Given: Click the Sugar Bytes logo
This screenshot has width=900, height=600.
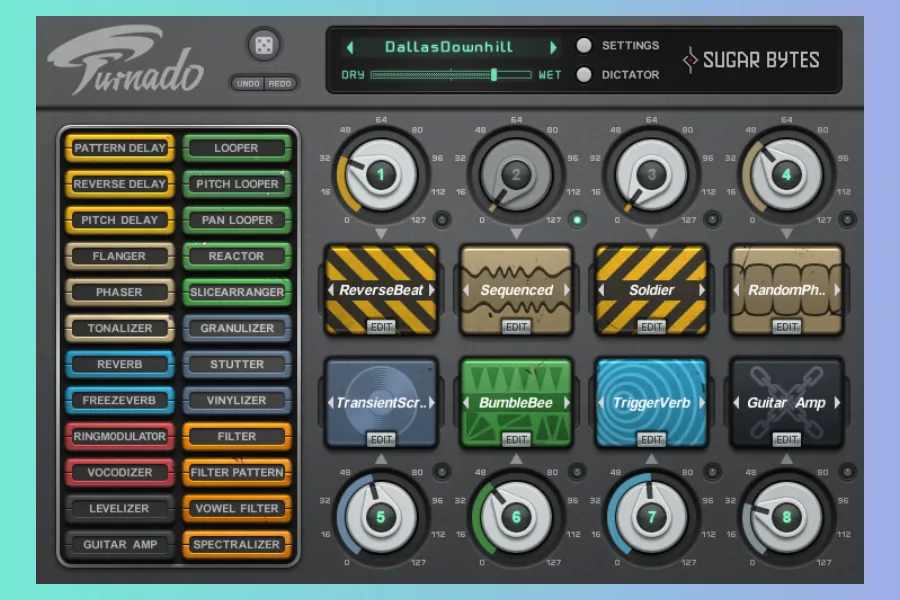Looking at the screenshot, I should (x=751, y=60).
